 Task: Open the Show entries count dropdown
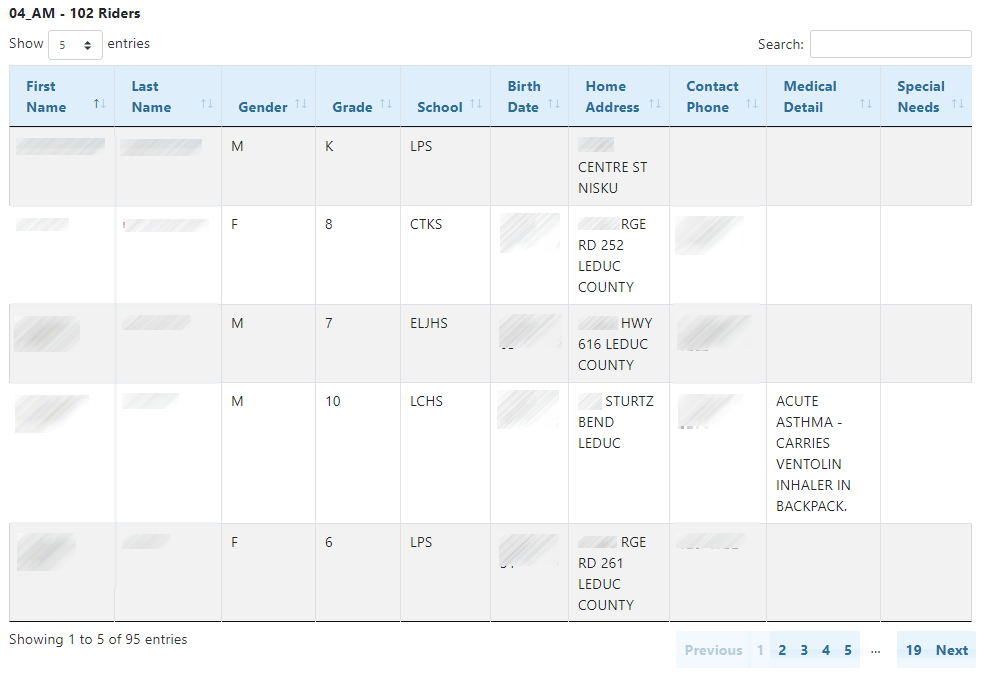tap(75, 45)
